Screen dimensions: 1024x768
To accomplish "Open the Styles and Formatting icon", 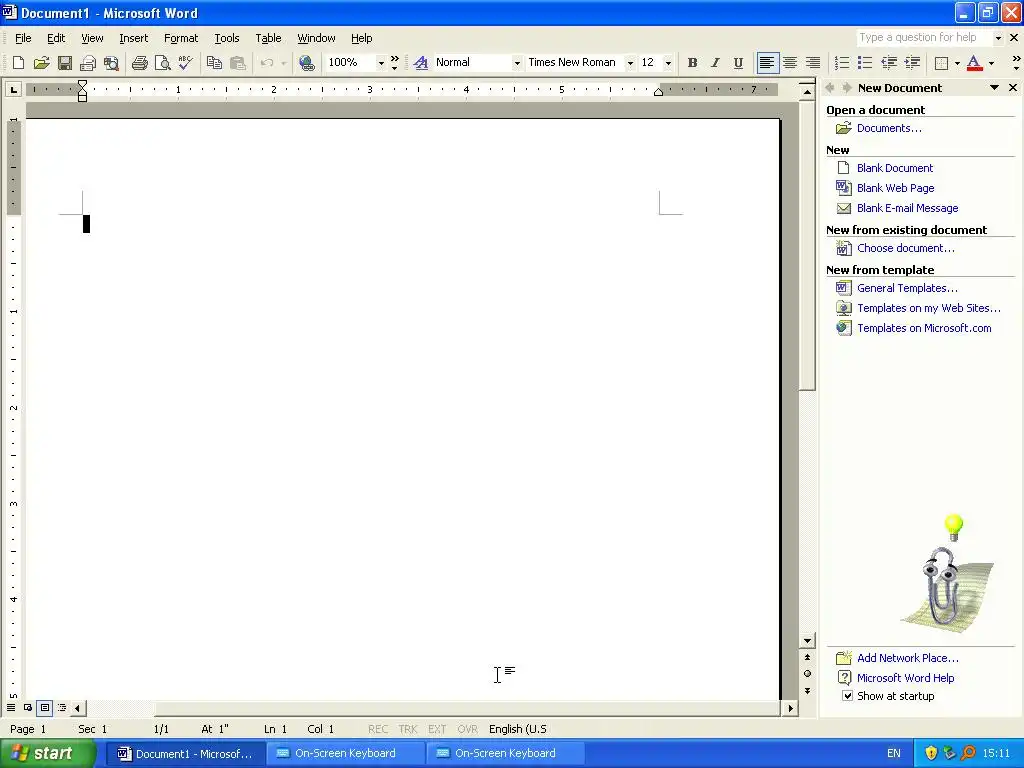I will click(421, 63).
